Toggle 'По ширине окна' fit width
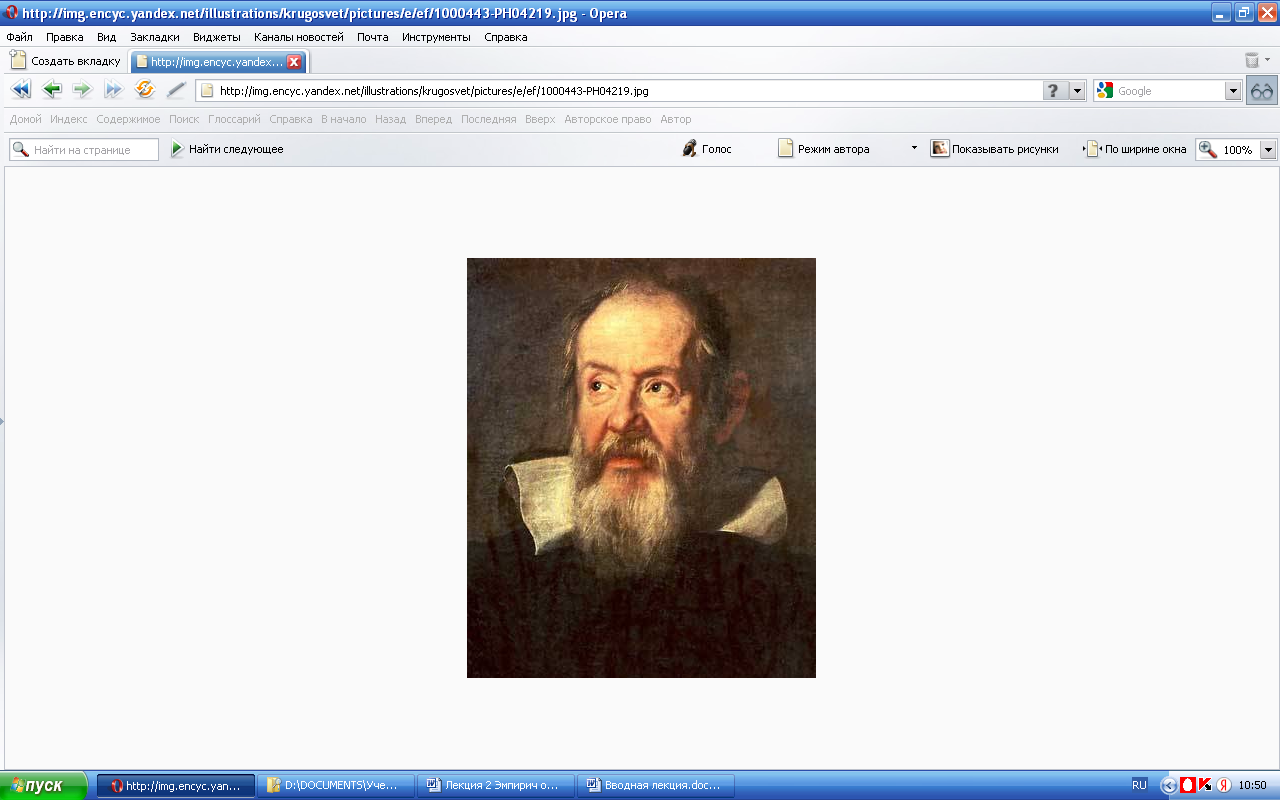The width and height of the screenshot is (1280, 800). (x=1136, y=149)
